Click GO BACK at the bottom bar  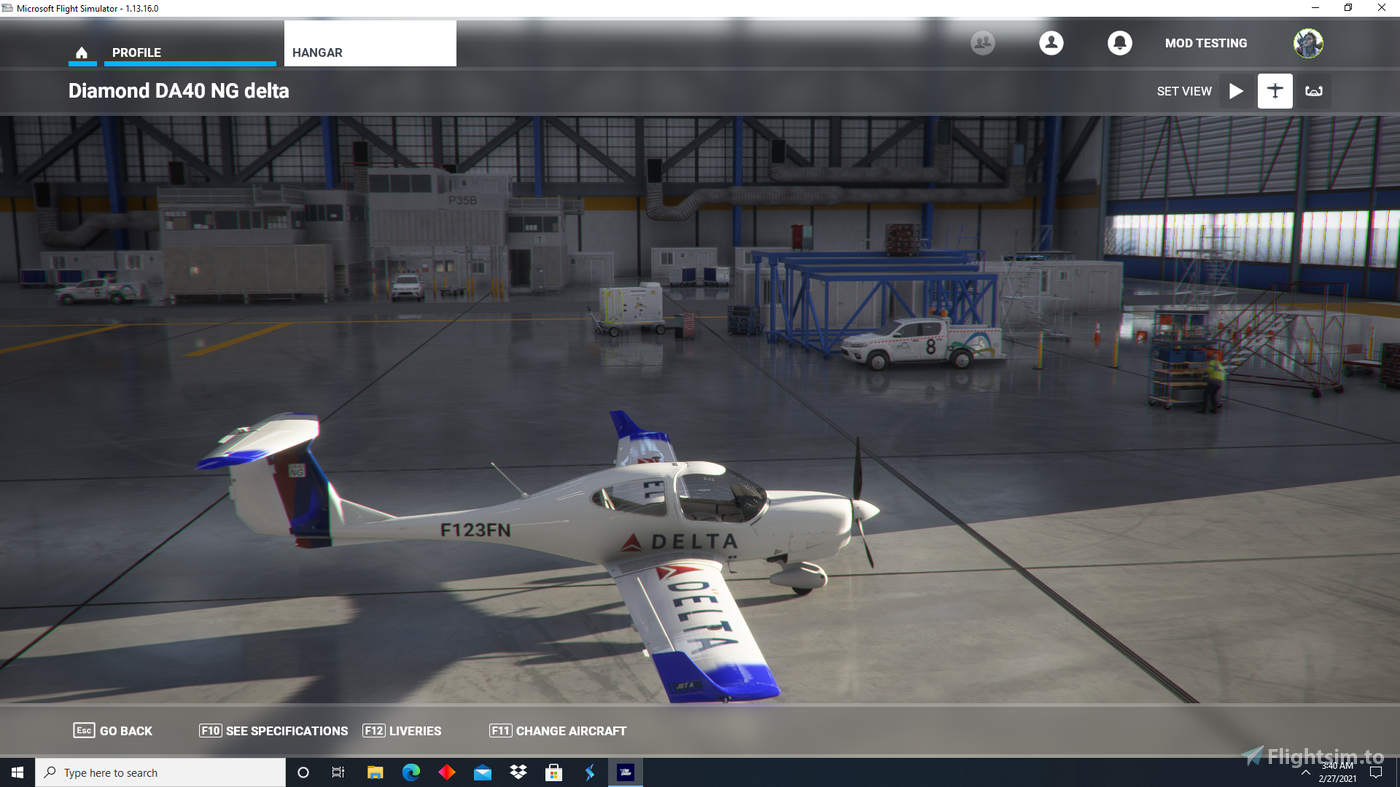113,730
